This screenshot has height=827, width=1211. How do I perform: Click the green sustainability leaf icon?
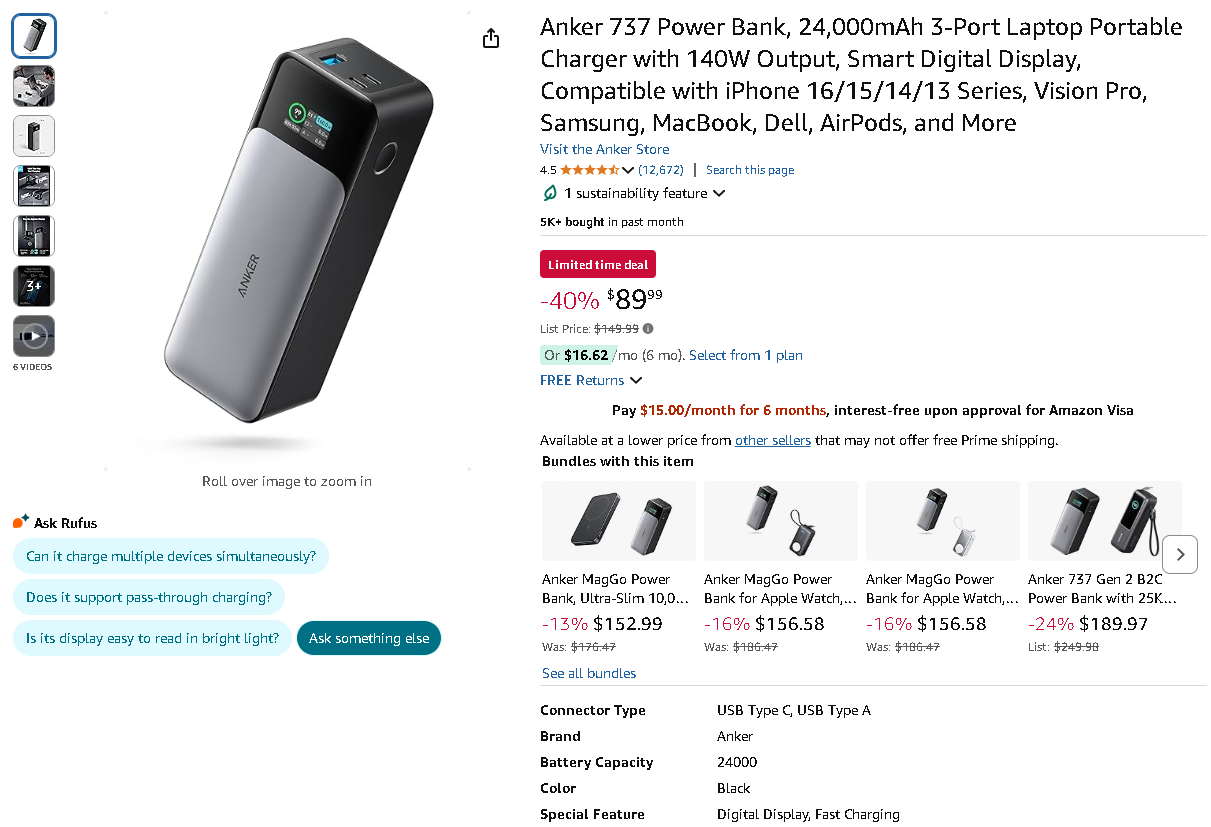click(549, 193)
